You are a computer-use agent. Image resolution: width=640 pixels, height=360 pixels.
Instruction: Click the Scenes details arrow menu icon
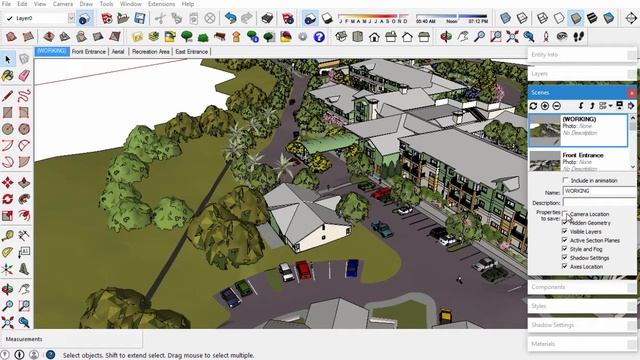(631, 106)
